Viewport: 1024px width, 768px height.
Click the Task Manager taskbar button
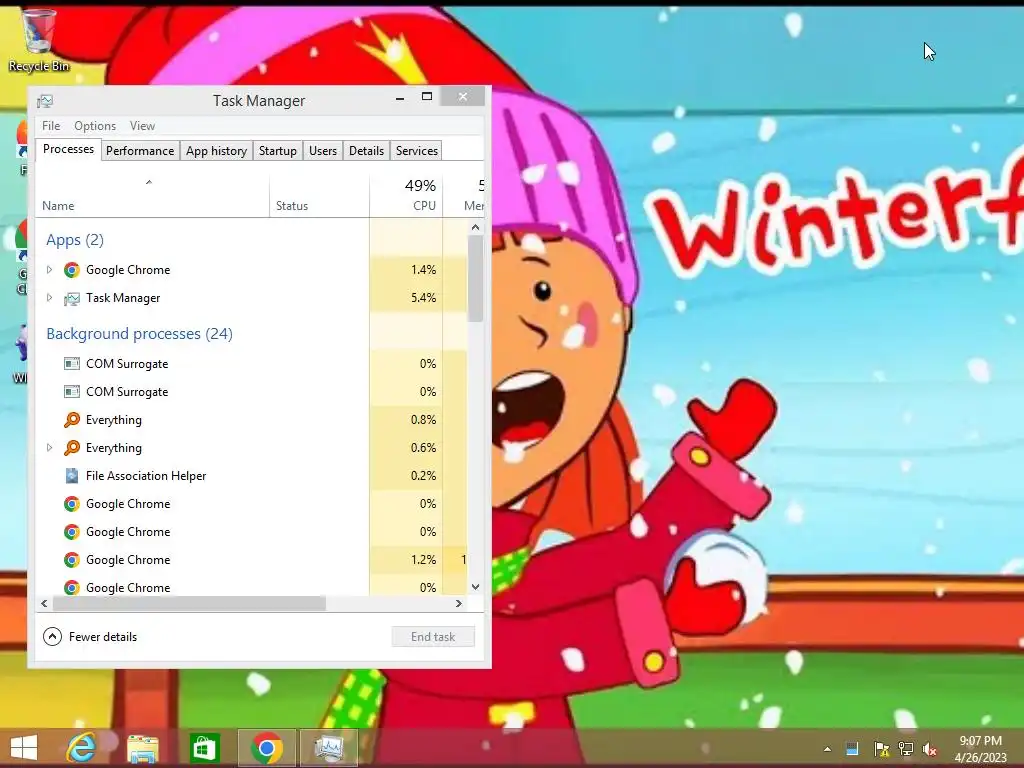328,748
